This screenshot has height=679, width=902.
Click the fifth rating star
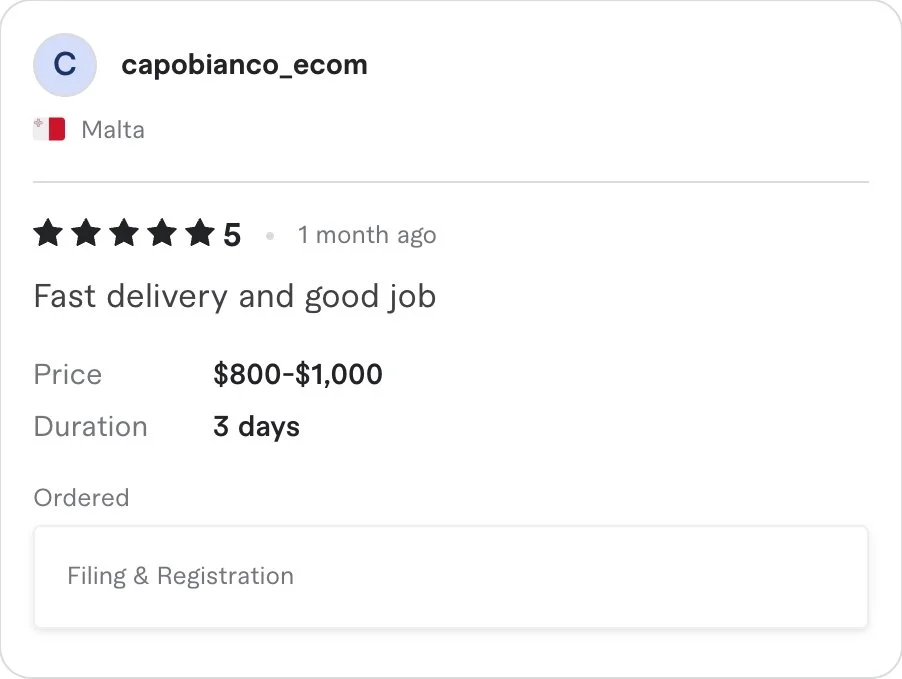pyautogui.click(x=200, y=234)
